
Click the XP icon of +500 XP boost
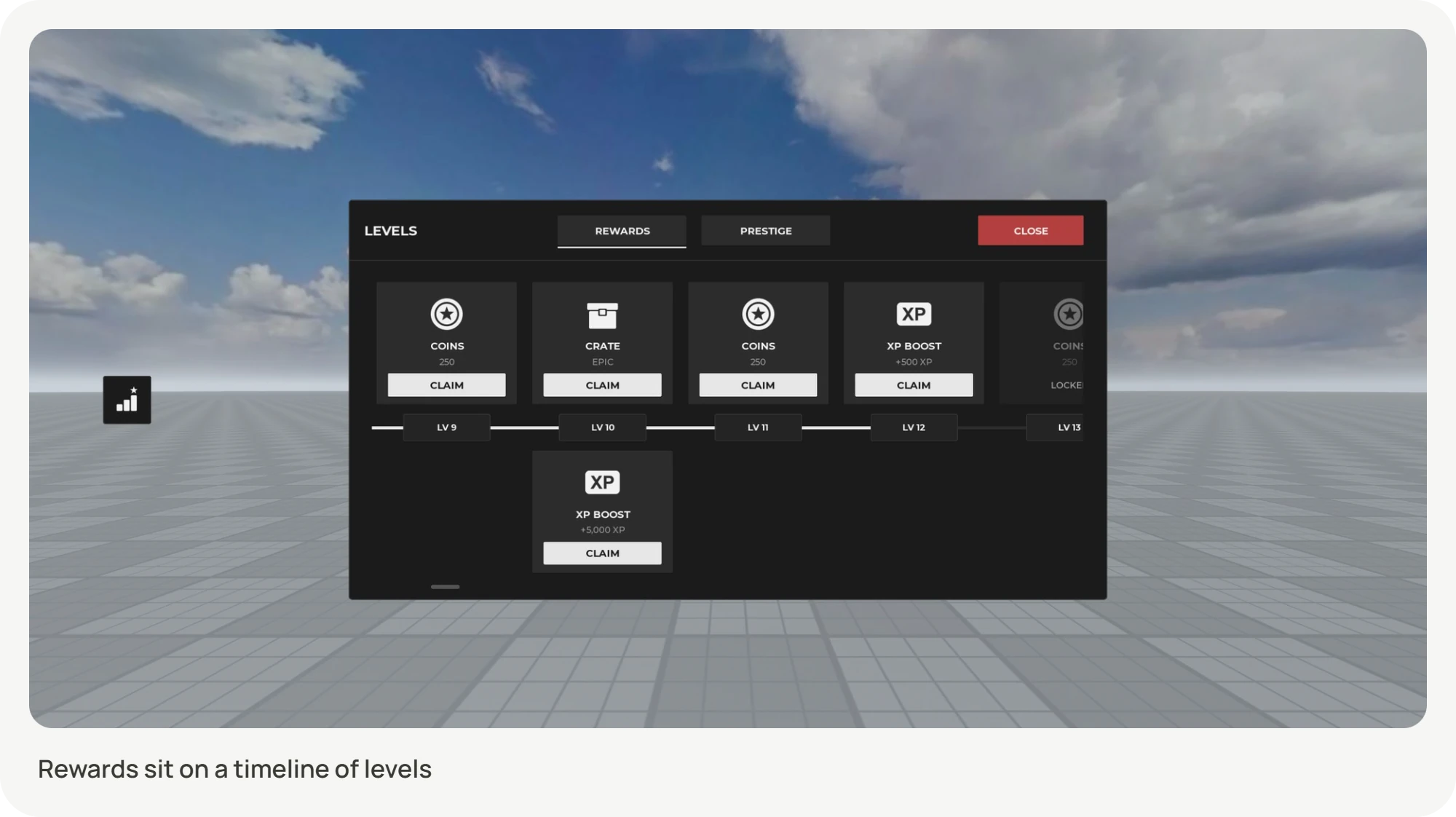click(x=914, y=314)
